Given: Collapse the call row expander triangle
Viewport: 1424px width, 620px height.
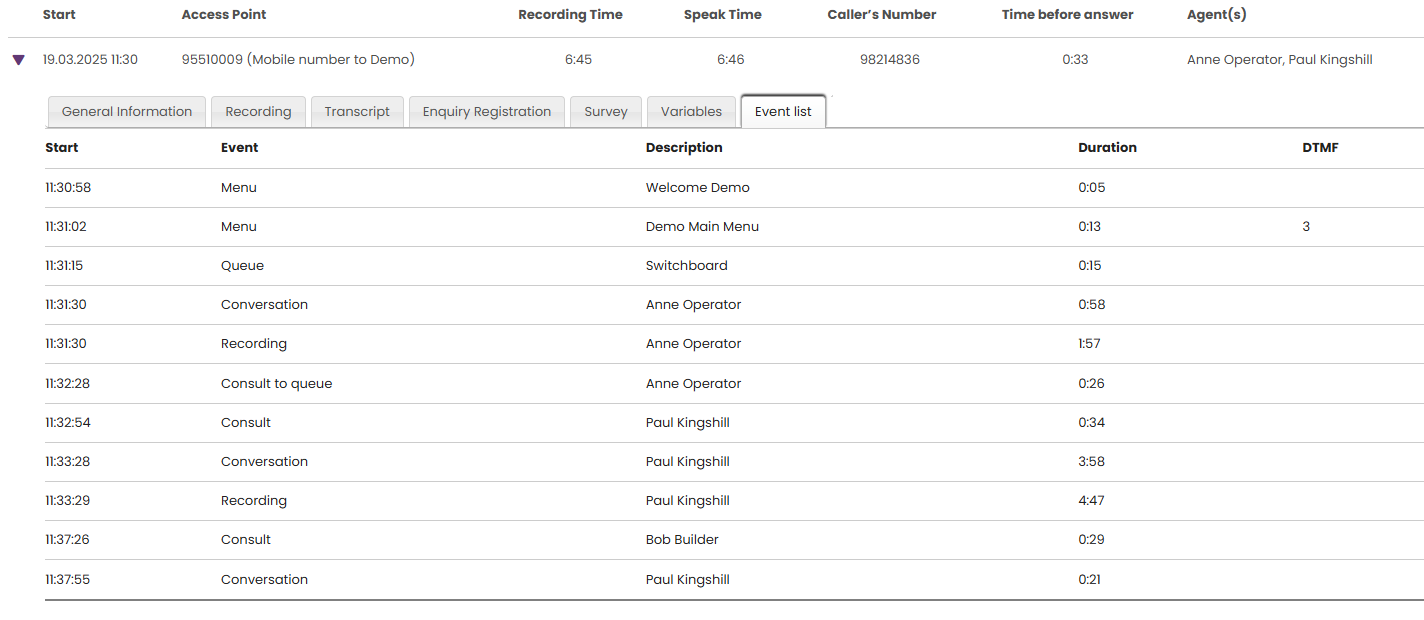Looking at the screenshot, I should click(18, 60).
